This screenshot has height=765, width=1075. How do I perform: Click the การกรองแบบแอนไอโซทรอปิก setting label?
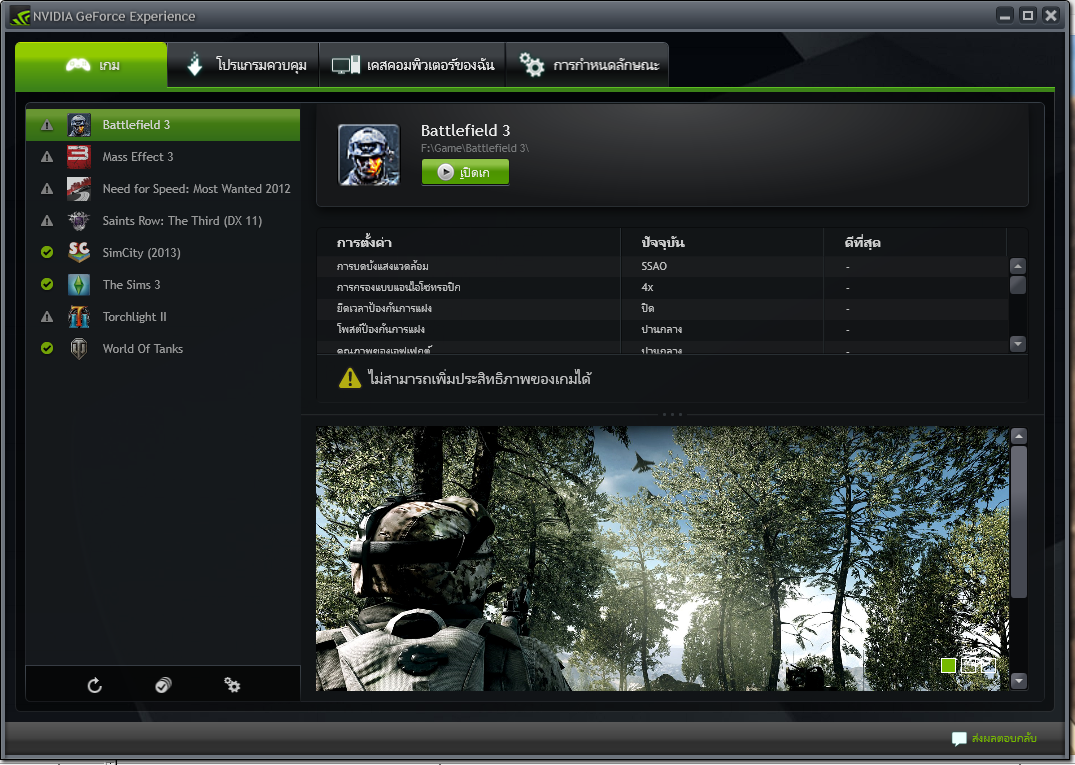[x=398, y=287]
